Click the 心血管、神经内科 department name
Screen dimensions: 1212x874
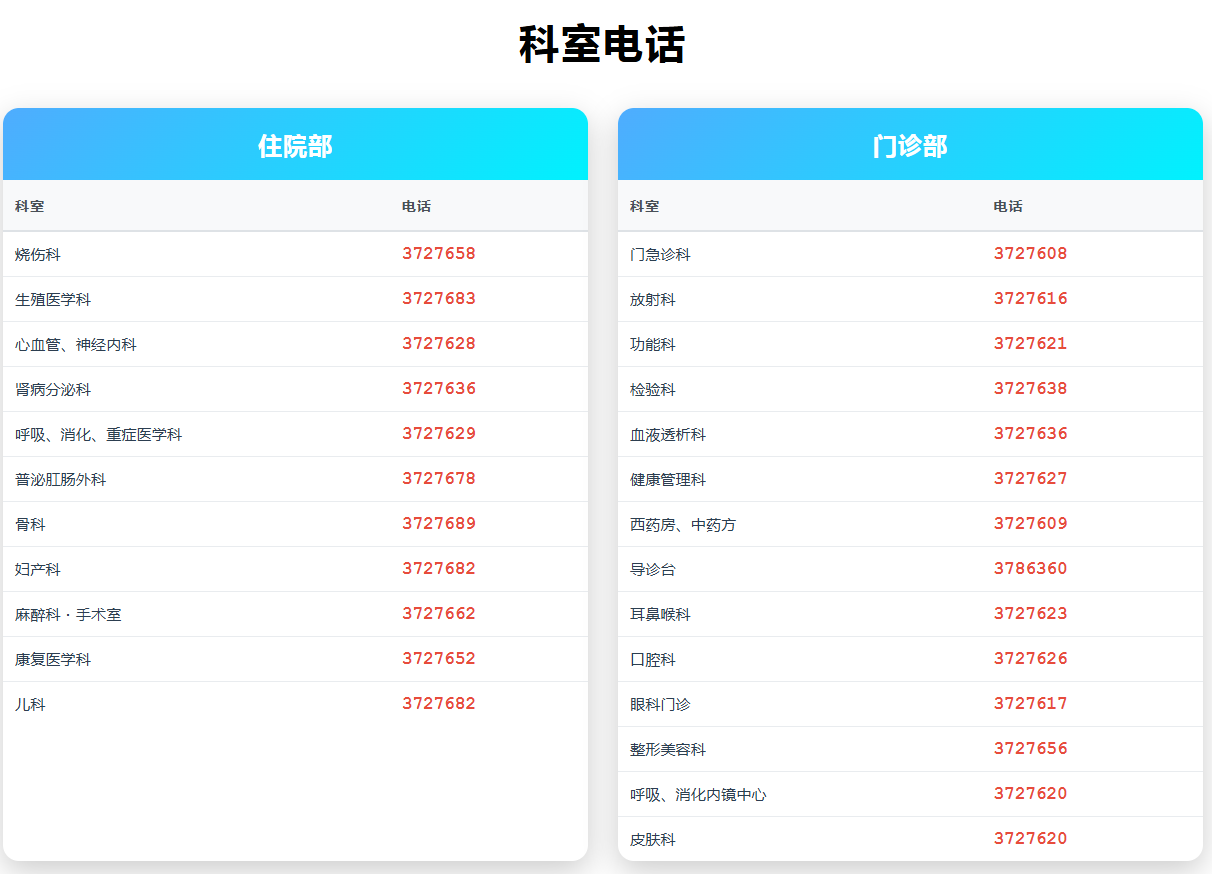coord(76,345)
